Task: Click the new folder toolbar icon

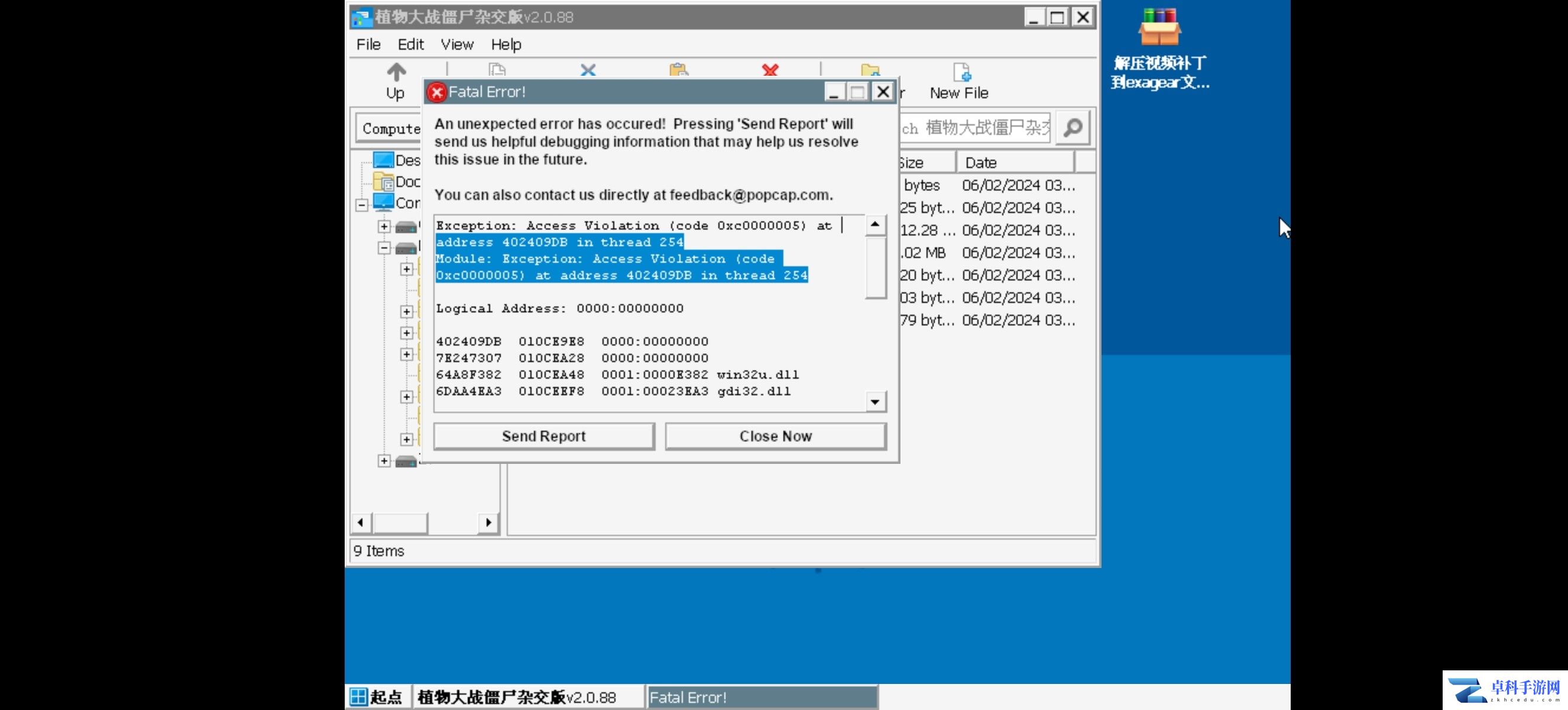Action: [x=870, y=69]
